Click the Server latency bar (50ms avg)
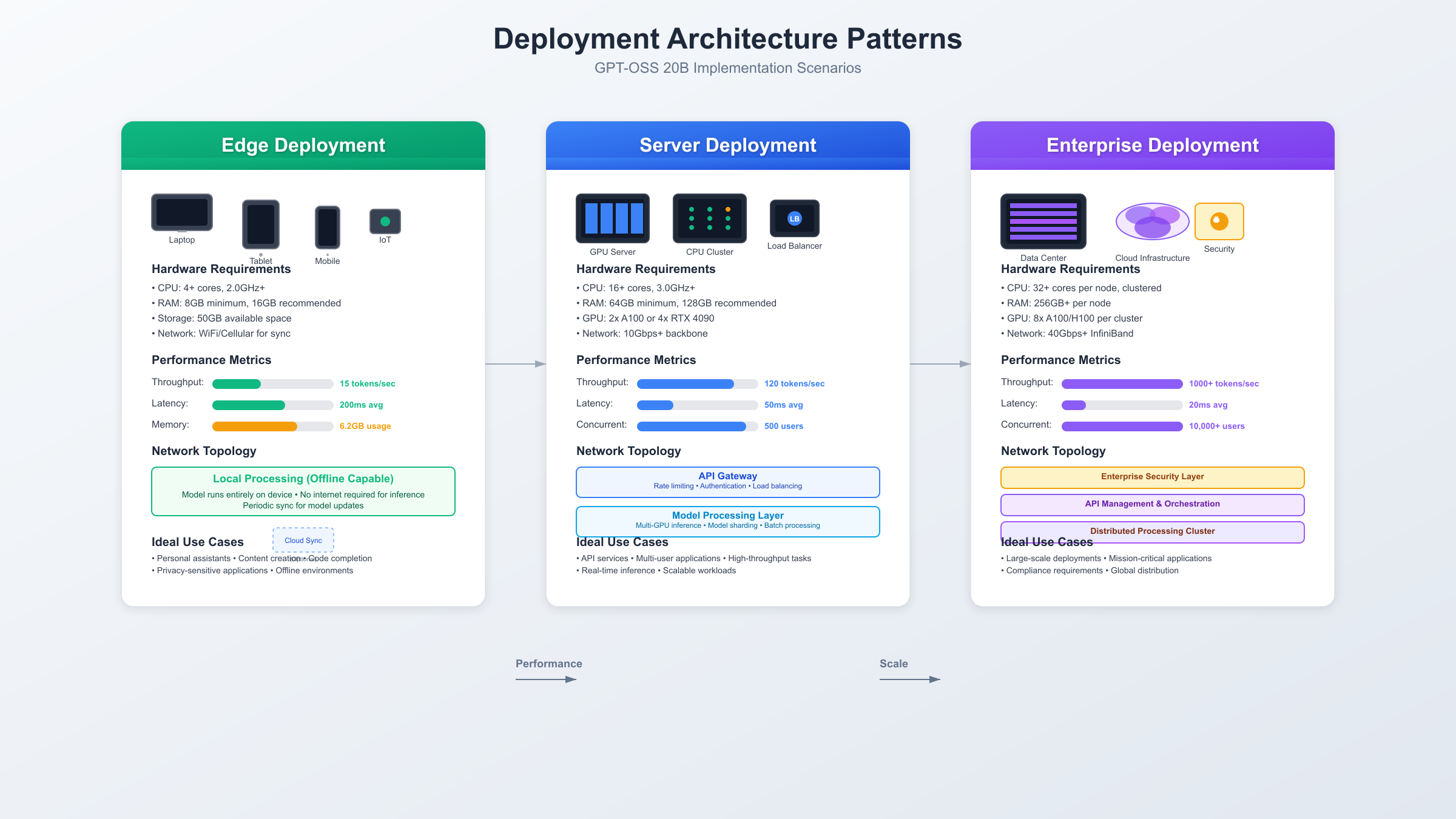Screen dimensions: 1456x819 click(698, 405)
